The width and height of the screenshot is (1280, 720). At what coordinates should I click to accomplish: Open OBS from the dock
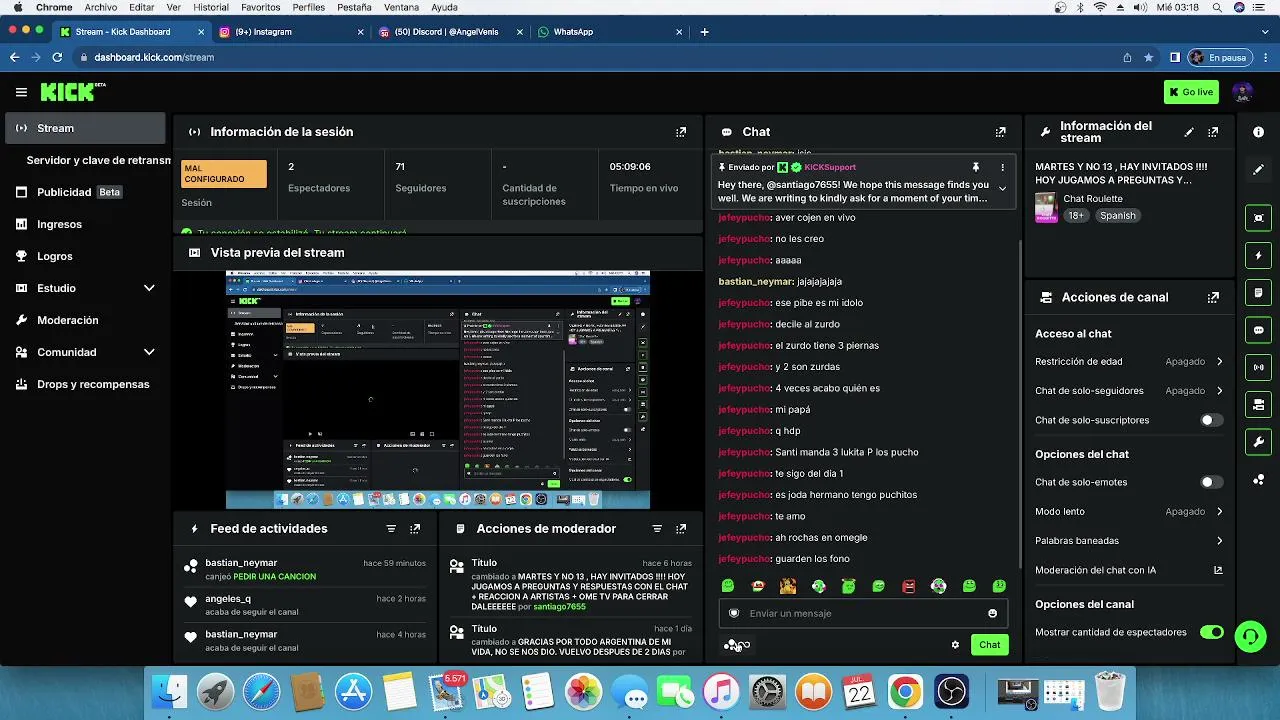(x=951, y=692)
